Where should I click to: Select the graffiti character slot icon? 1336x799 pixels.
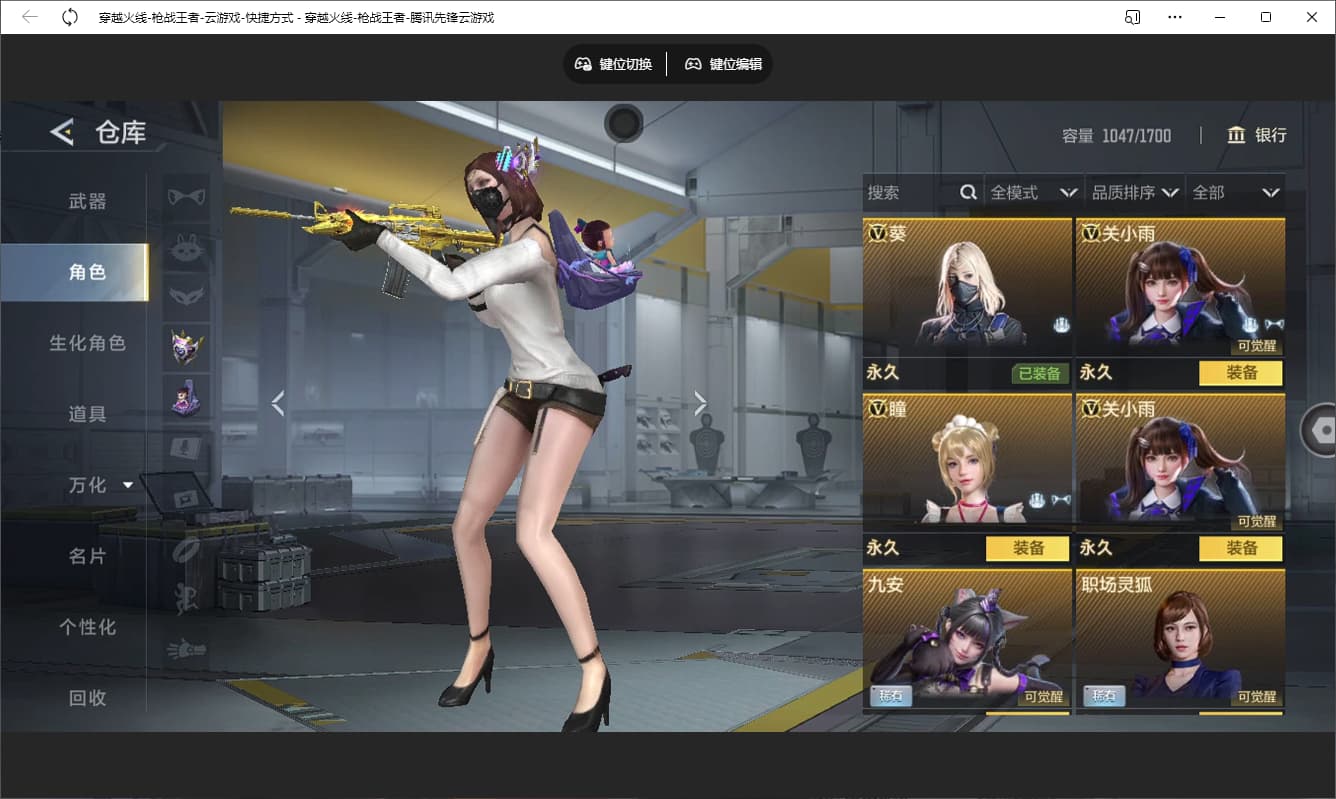(x=186, y=599)
